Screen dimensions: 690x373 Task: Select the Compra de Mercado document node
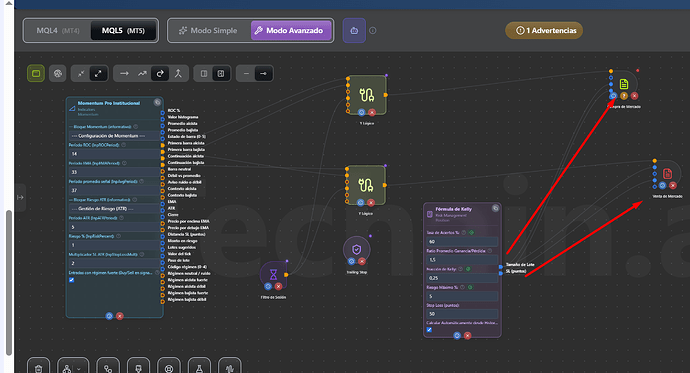coord(624,84)
